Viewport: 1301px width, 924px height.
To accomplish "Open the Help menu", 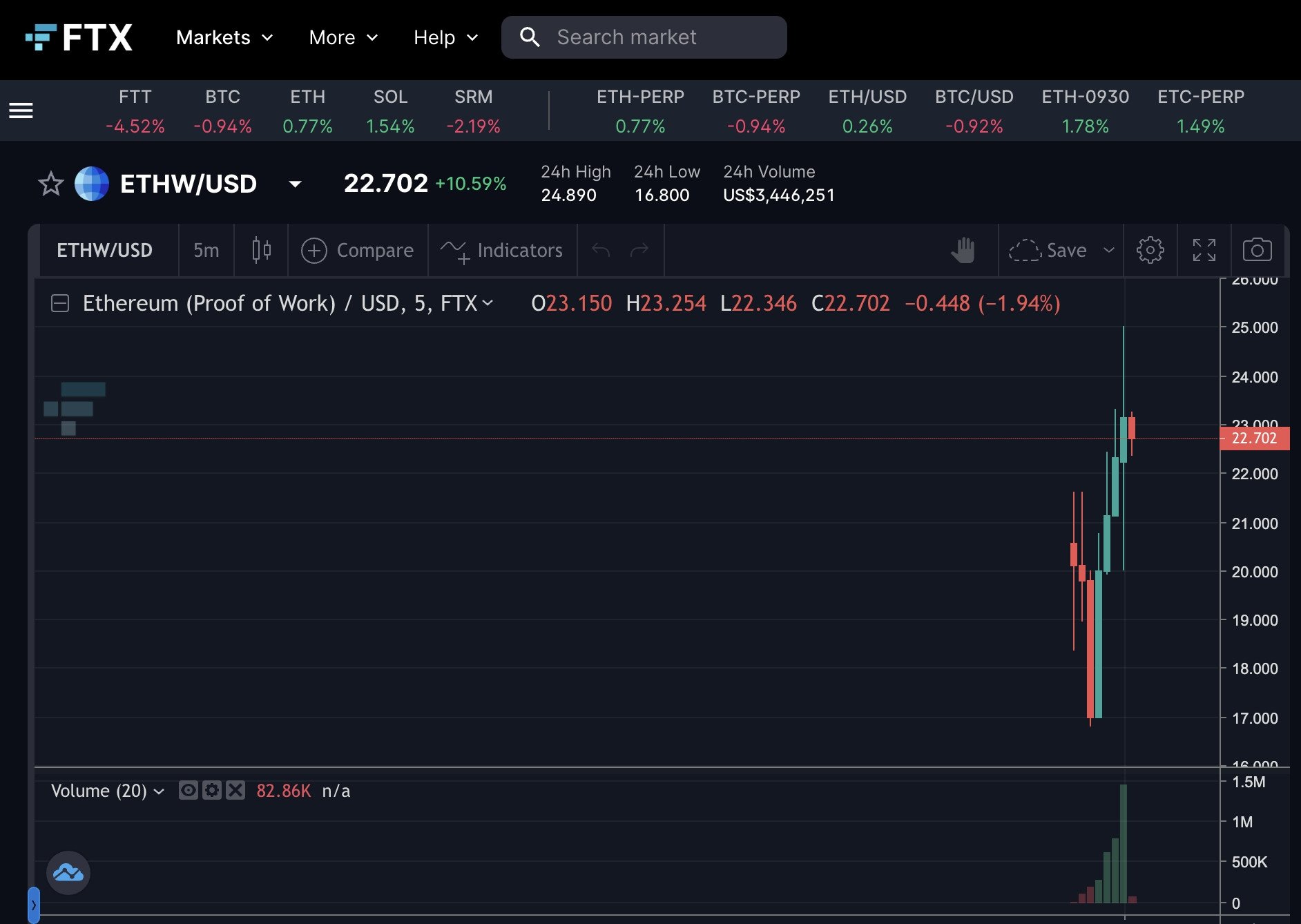I will point(445,37).
